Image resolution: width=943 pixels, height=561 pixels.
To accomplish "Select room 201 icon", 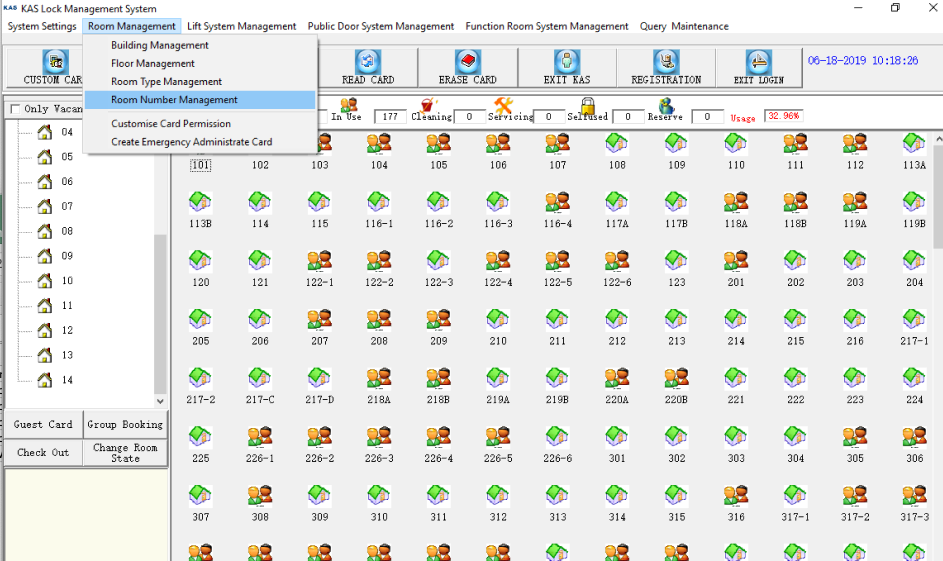I will click(736, 261).
